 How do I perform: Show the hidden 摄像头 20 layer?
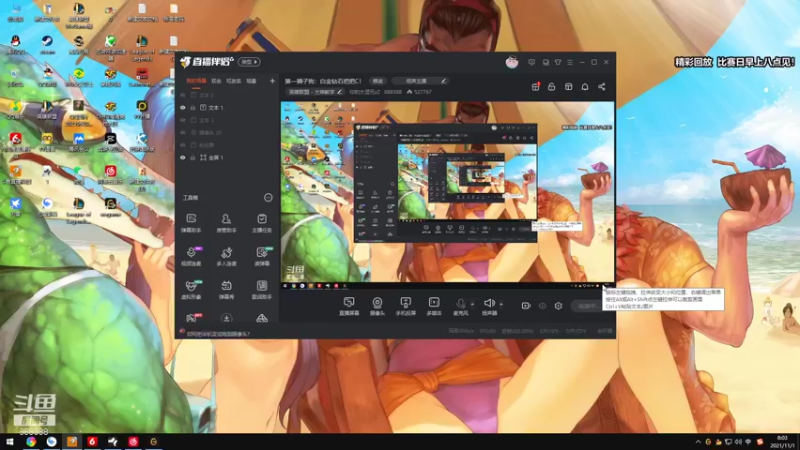183,133
